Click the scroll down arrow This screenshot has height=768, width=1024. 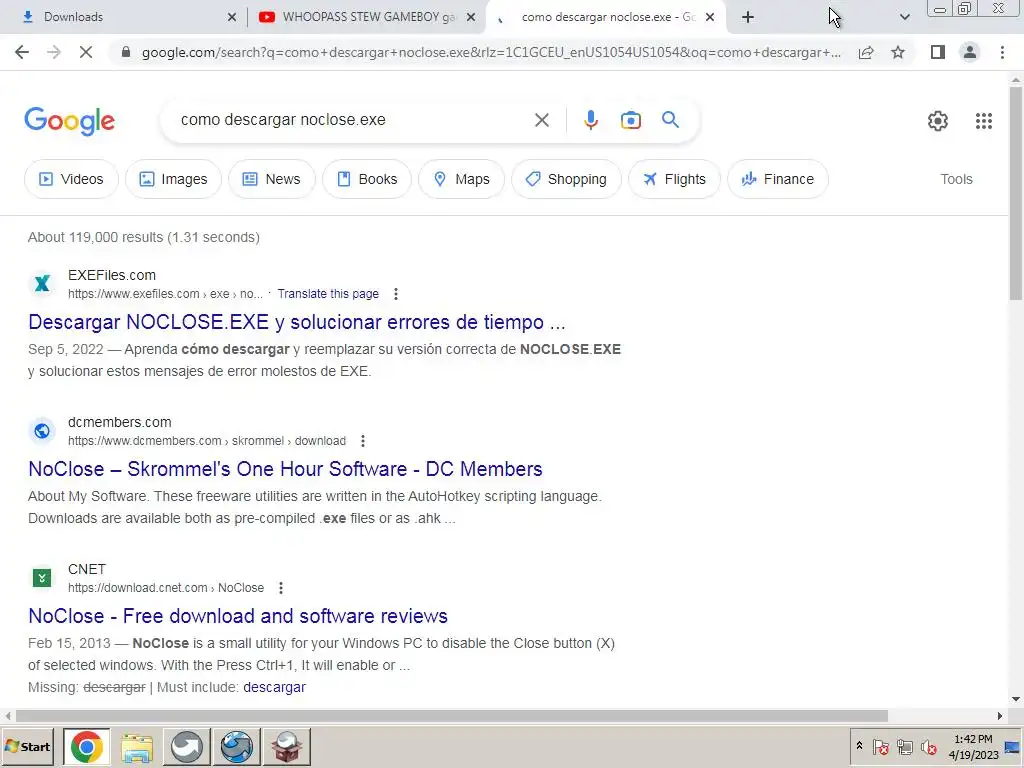click(1016, 699)
